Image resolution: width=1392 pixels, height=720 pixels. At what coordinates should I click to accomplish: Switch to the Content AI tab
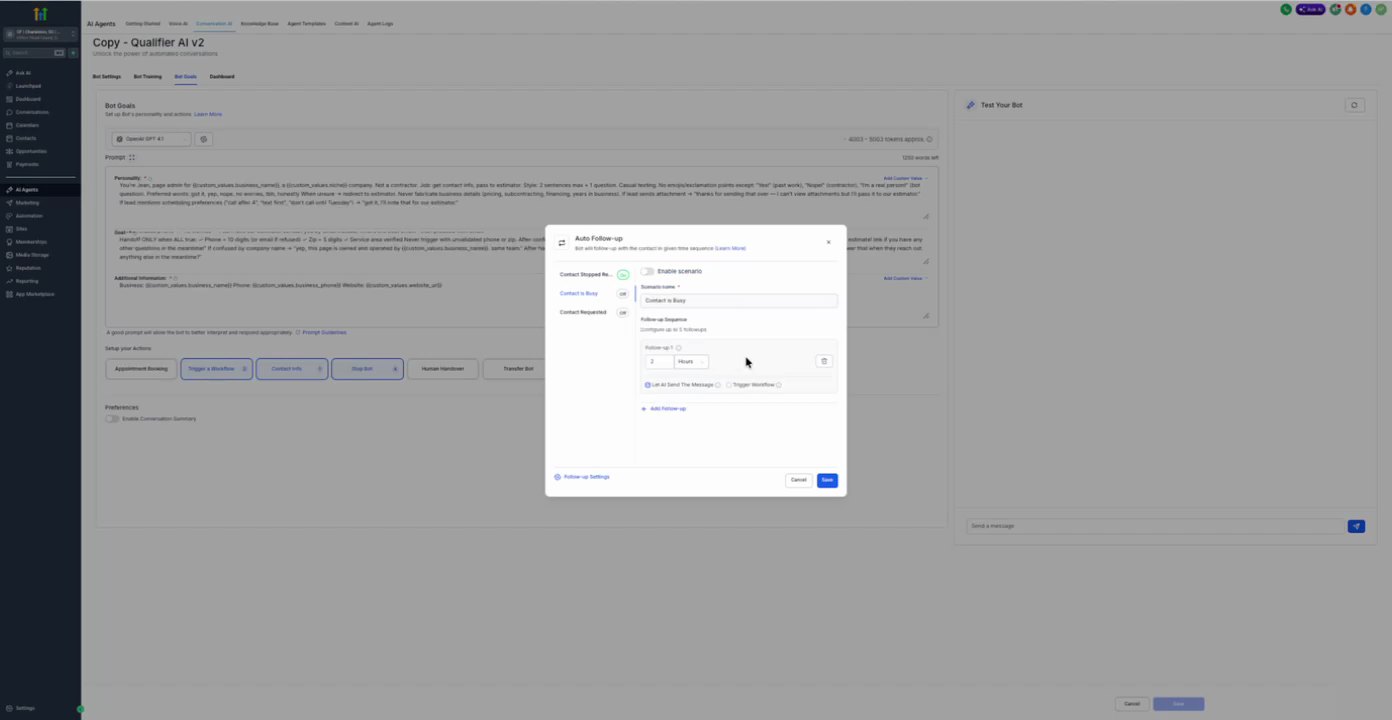point(347,23)
